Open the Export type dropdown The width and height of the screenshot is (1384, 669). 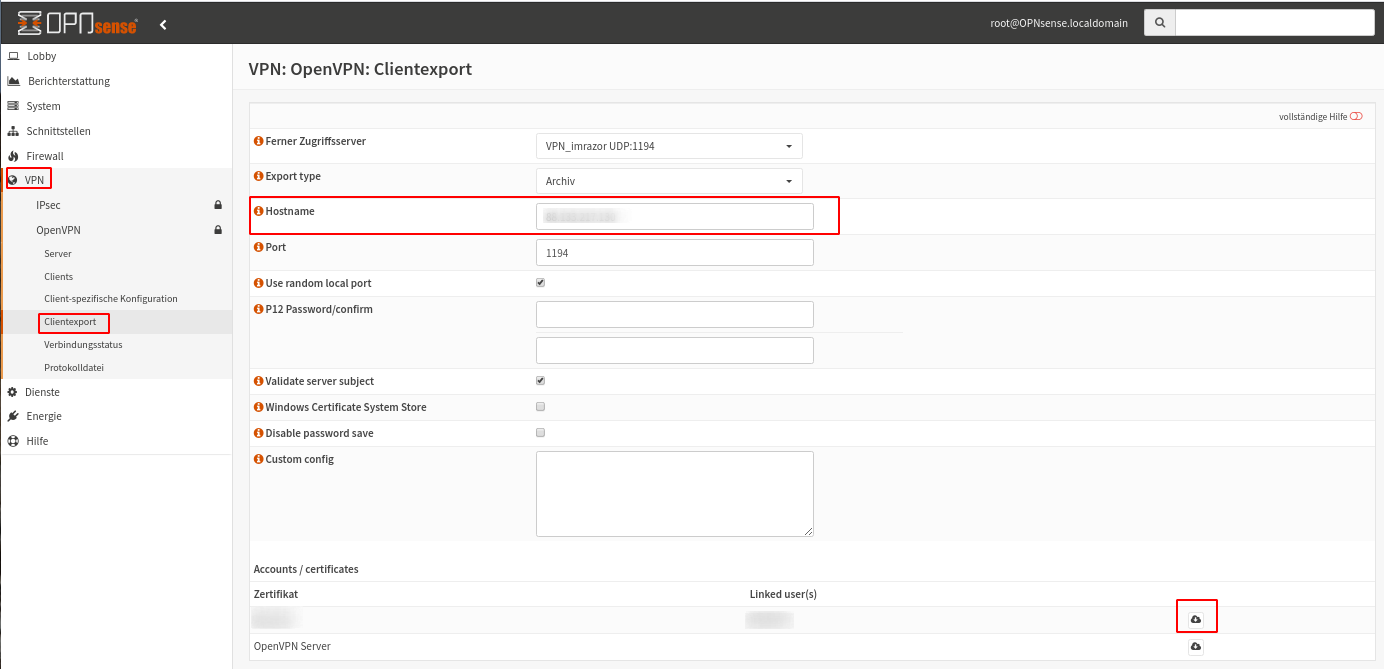(x=669, y=181)
